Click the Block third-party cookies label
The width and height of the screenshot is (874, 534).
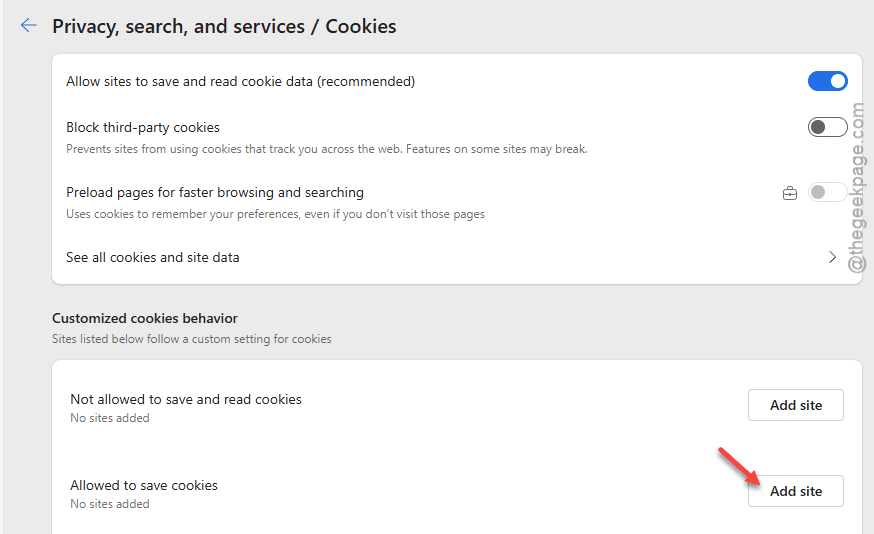143,128
